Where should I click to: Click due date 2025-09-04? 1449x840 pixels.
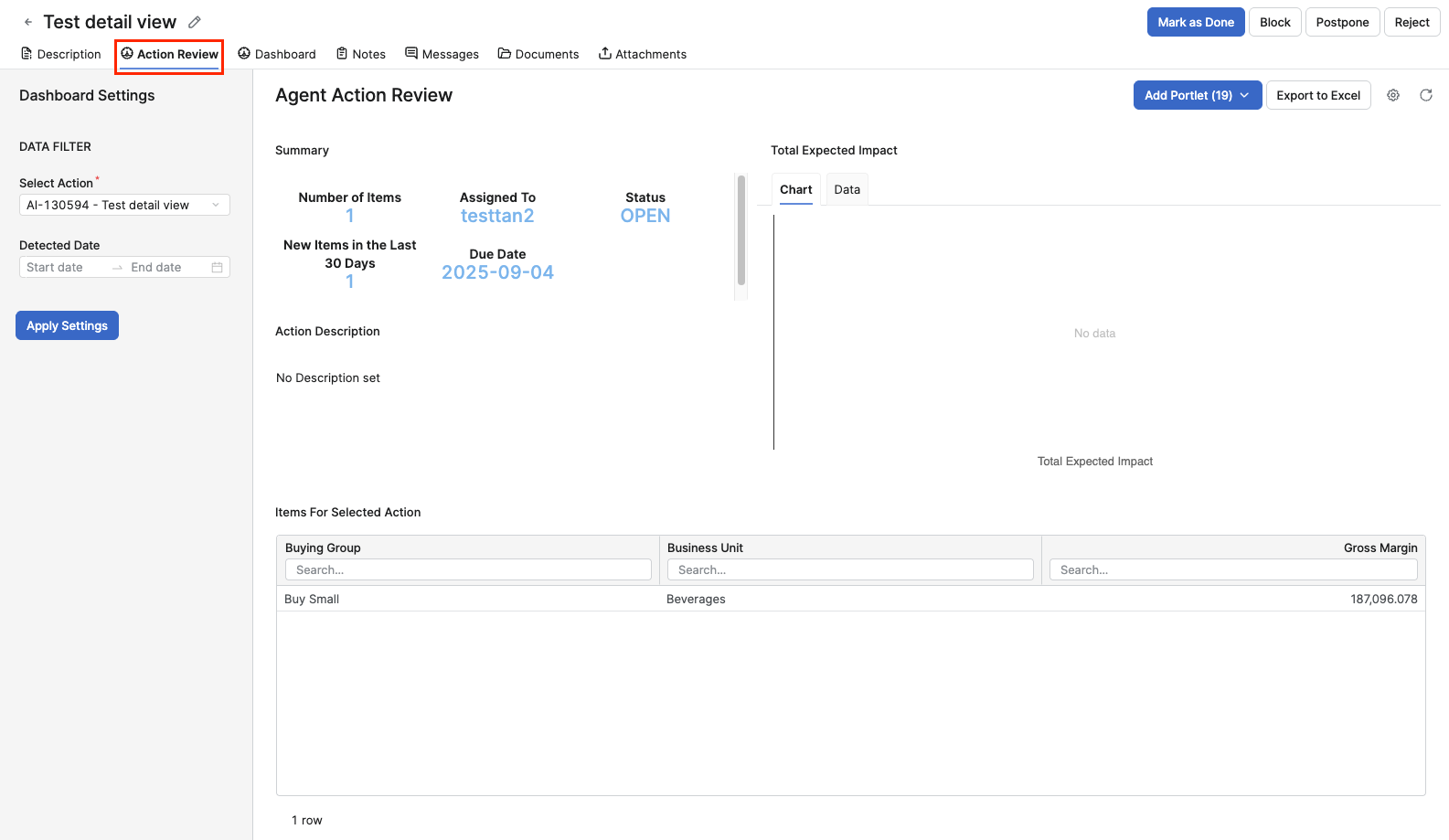pos(497,272)
